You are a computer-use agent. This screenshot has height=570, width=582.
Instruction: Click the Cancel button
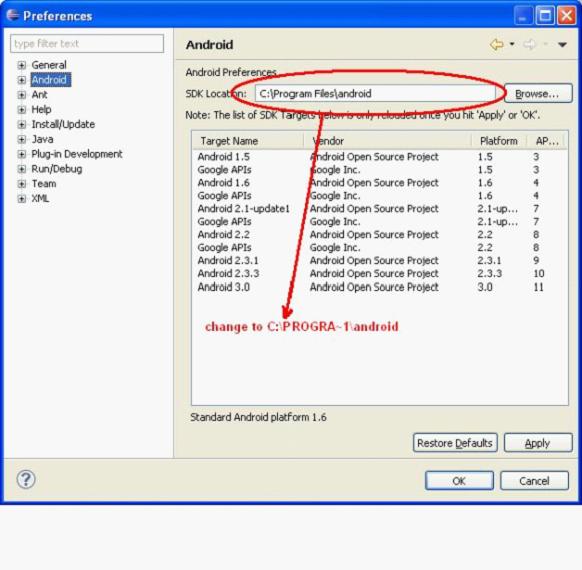pos(534,481)
